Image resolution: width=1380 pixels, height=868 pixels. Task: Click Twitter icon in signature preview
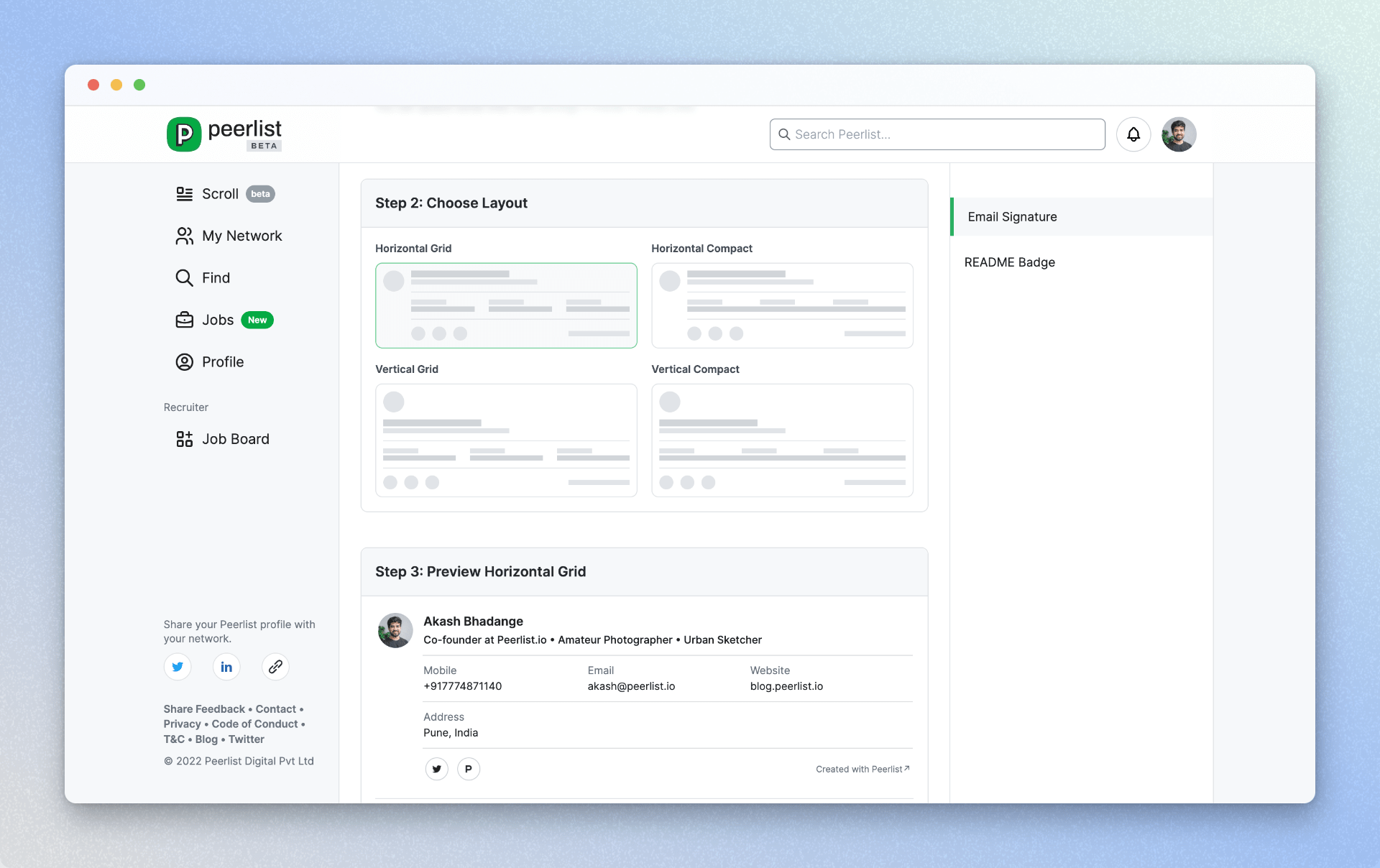point(437,769)
